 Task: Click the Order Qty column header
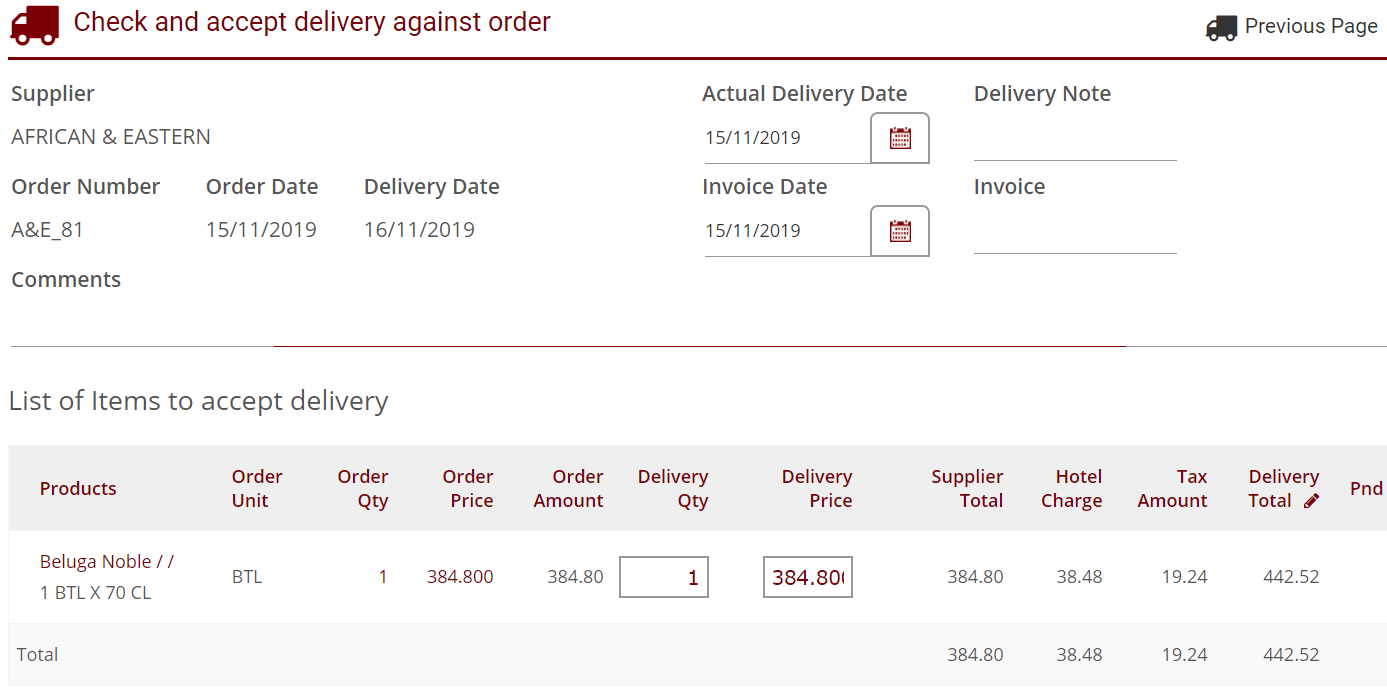coord(363,488)
